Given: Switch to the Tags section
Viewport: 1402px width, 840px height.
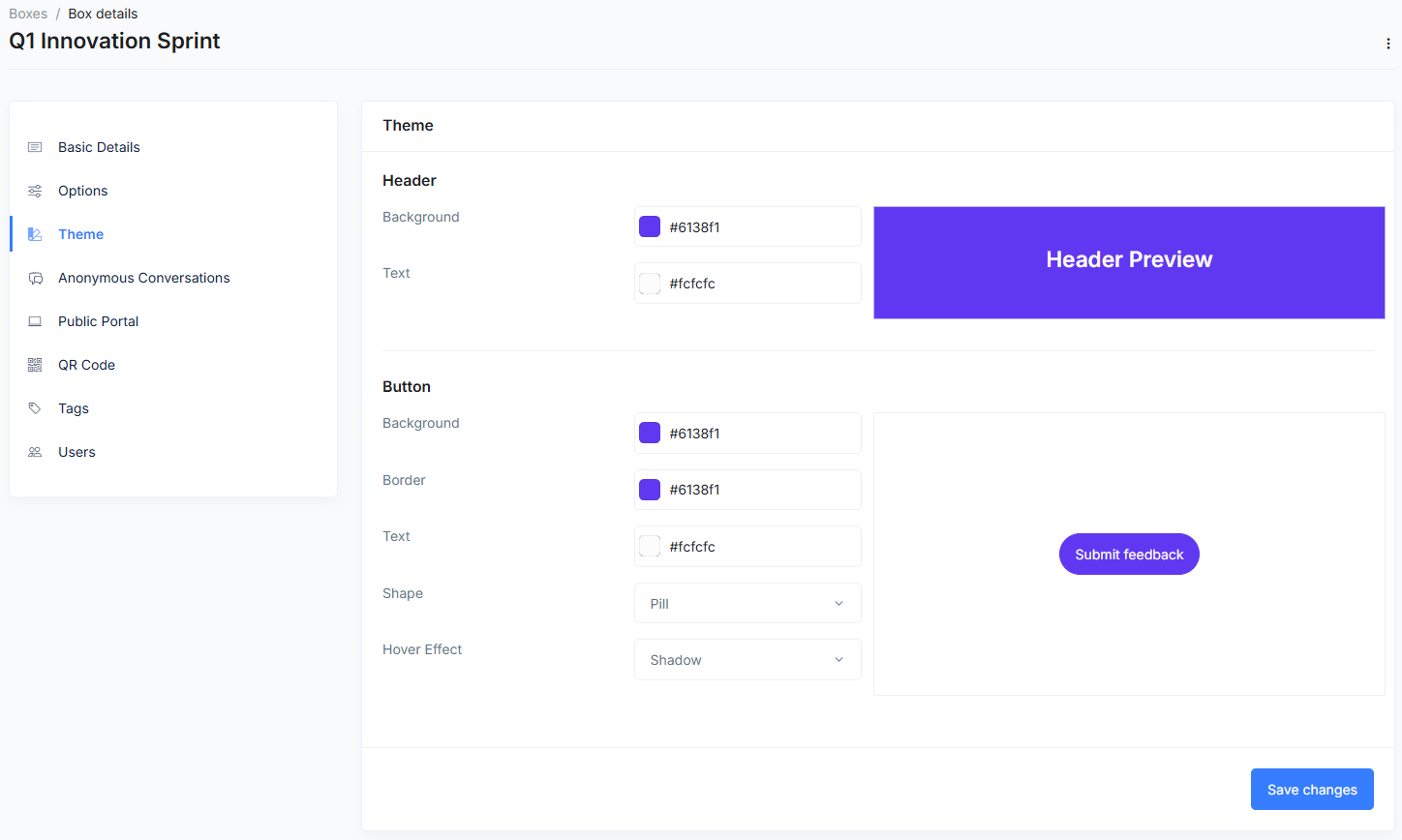Looking at the screenshot, I should 75,407.
